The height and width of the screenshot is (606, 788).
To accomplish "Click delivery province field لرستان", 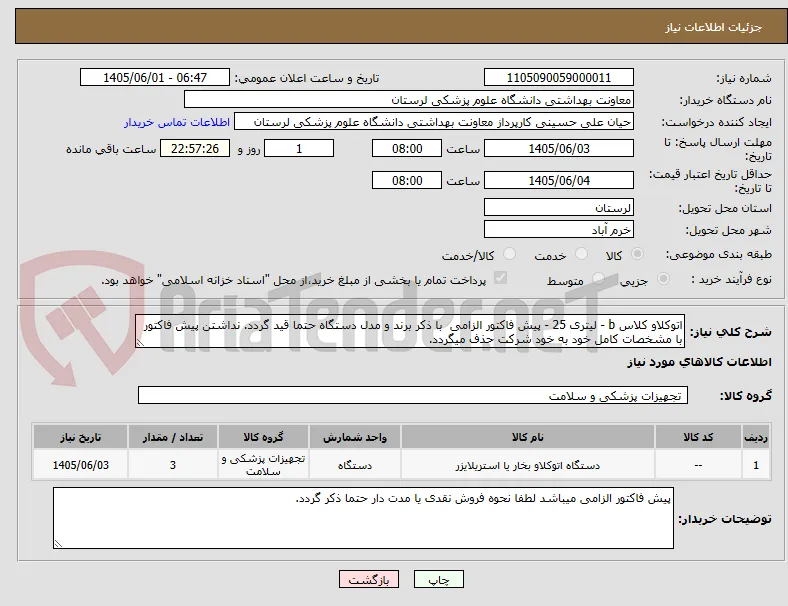I will (x=559, y=207).
